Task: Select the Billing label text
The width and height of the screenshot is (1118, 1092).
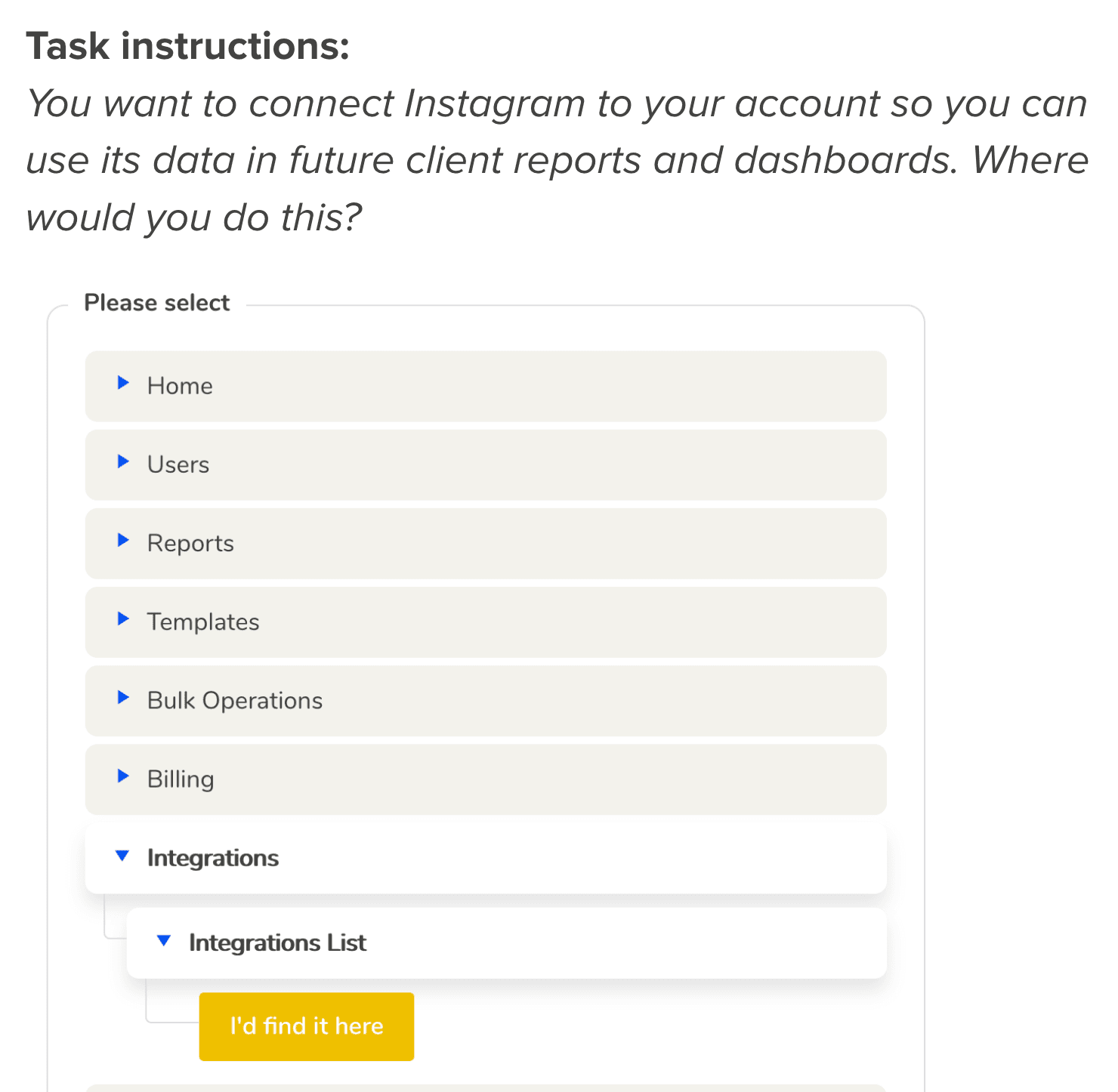Action: (x=181, y=779)
